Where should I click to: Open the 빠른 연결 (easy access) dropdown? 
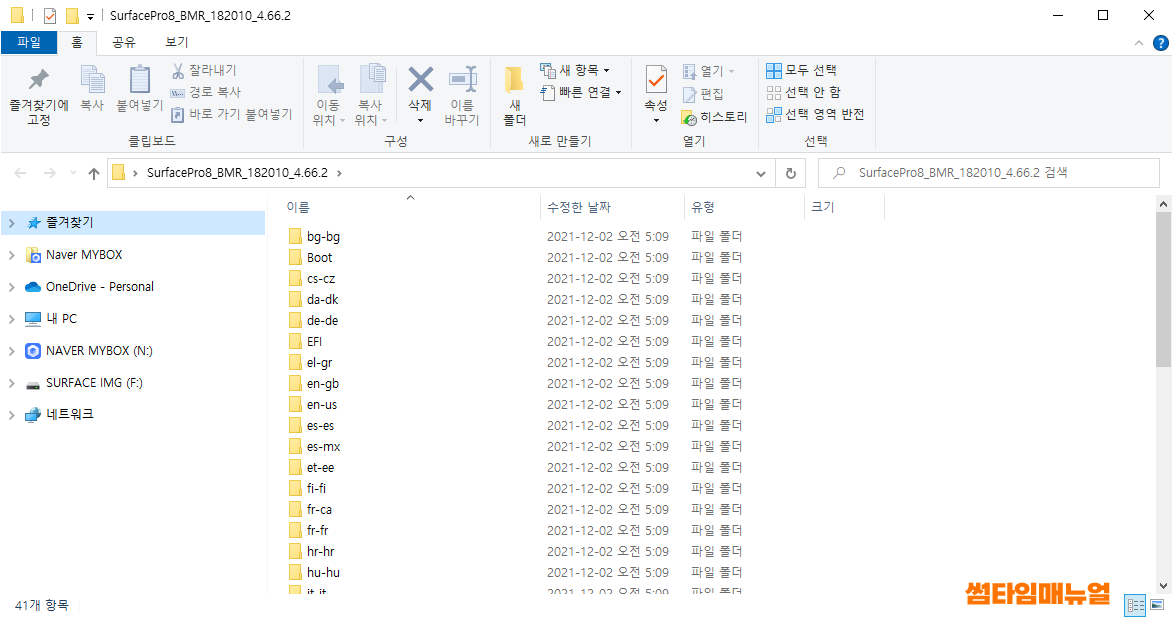click(x=581, y=92)
